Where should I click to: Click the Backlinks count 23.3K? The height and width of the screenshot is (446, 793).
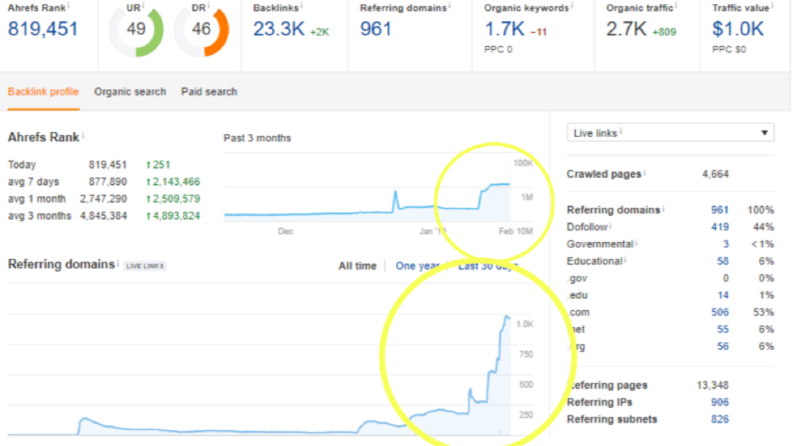point(279,29)
